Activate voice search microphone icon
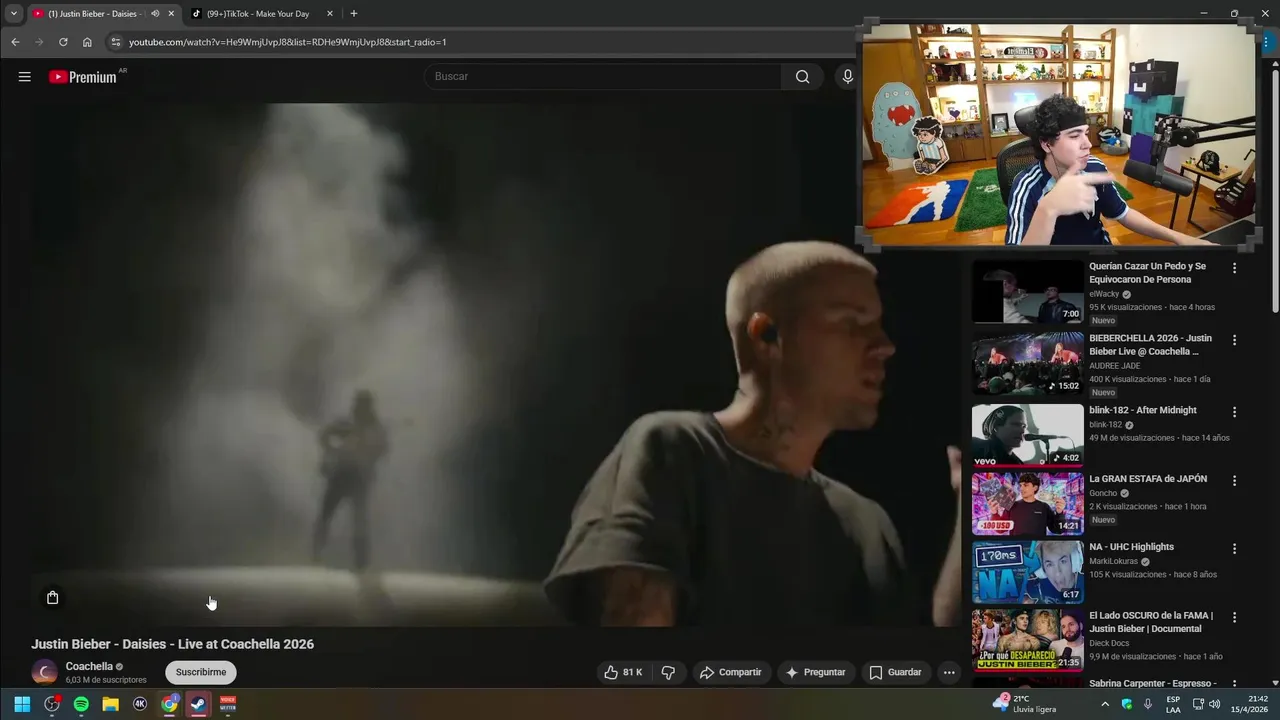1280x720 pixels. [847, 77]
